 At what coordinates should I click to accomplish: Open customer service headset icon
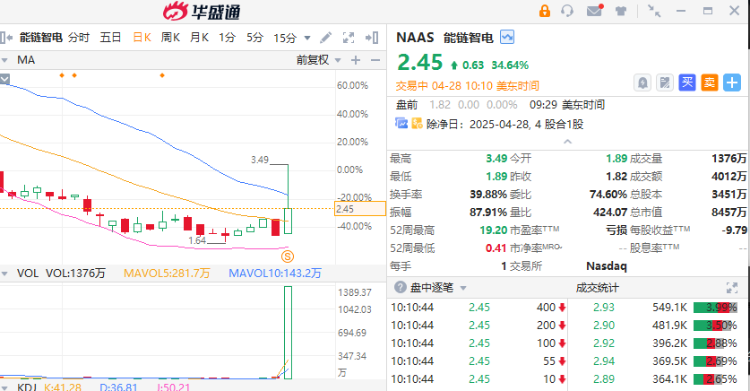click(x=567, y=11)
